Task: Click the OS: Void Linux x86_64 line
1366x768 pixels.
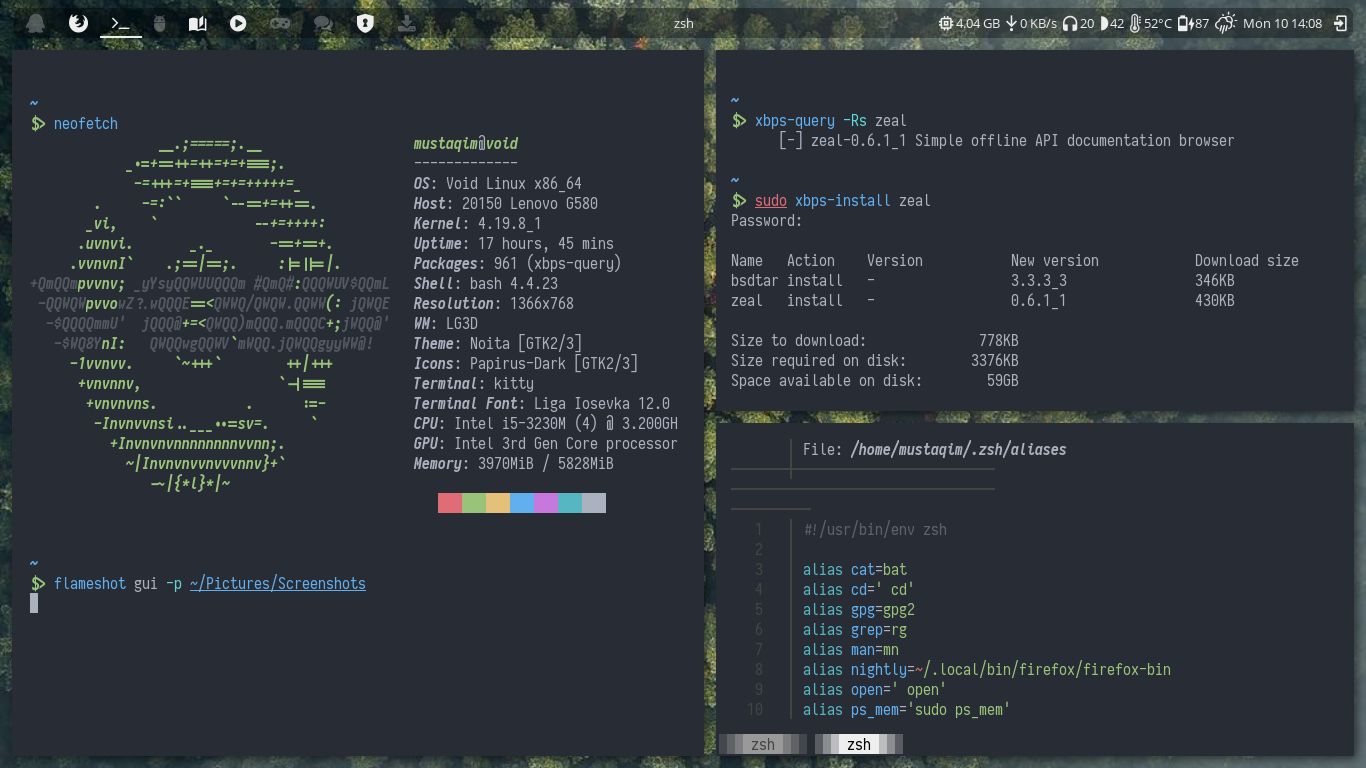Action: (498, 184)
